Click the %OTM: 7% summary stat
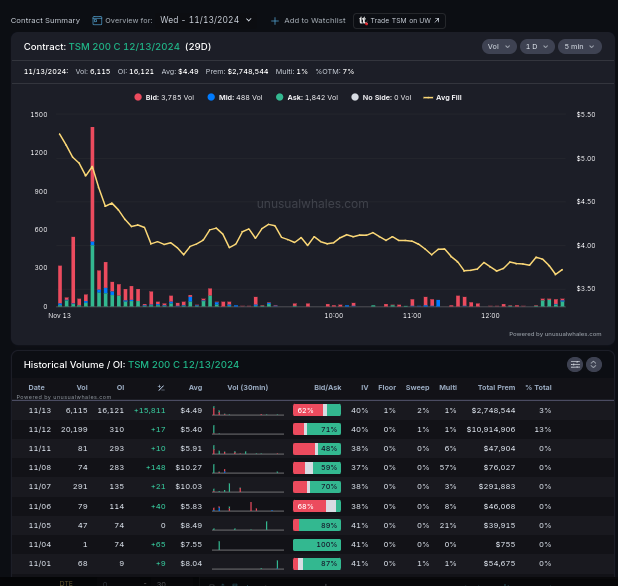 [335, 71]
